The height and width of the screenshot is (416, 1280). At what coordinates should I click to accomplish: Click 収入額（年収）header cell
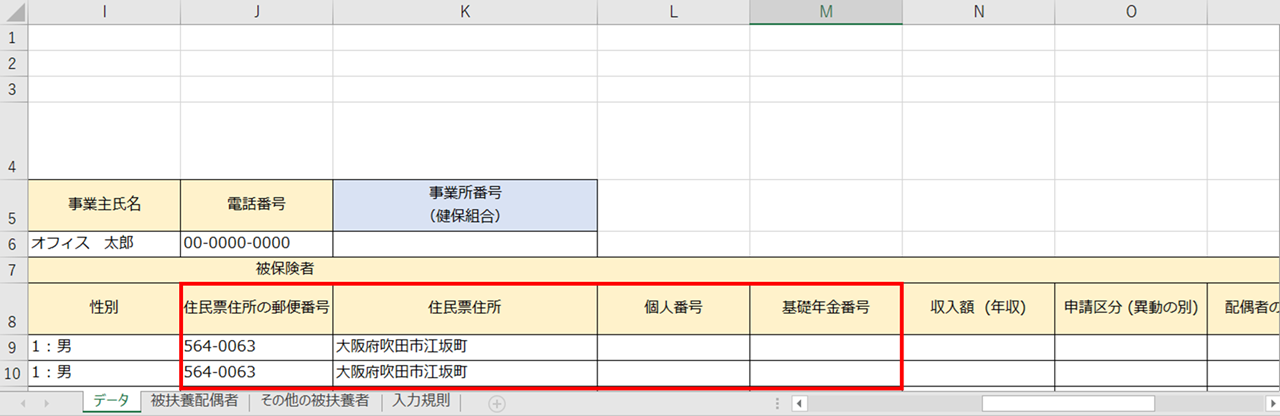pyautogui.click(x=978, y=308)
